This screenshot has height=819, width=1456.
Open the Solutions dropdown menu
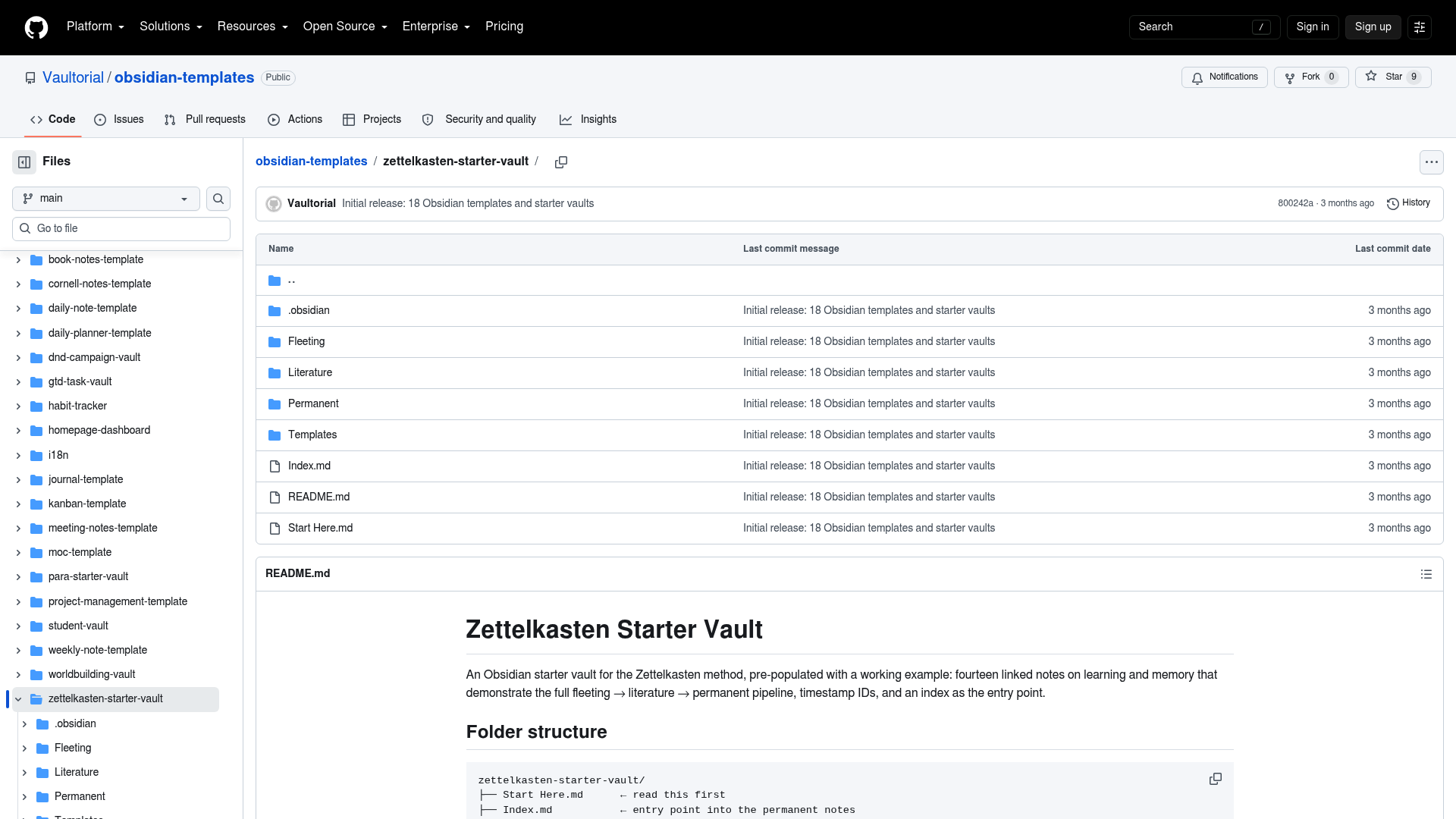[x=171, y=27]
